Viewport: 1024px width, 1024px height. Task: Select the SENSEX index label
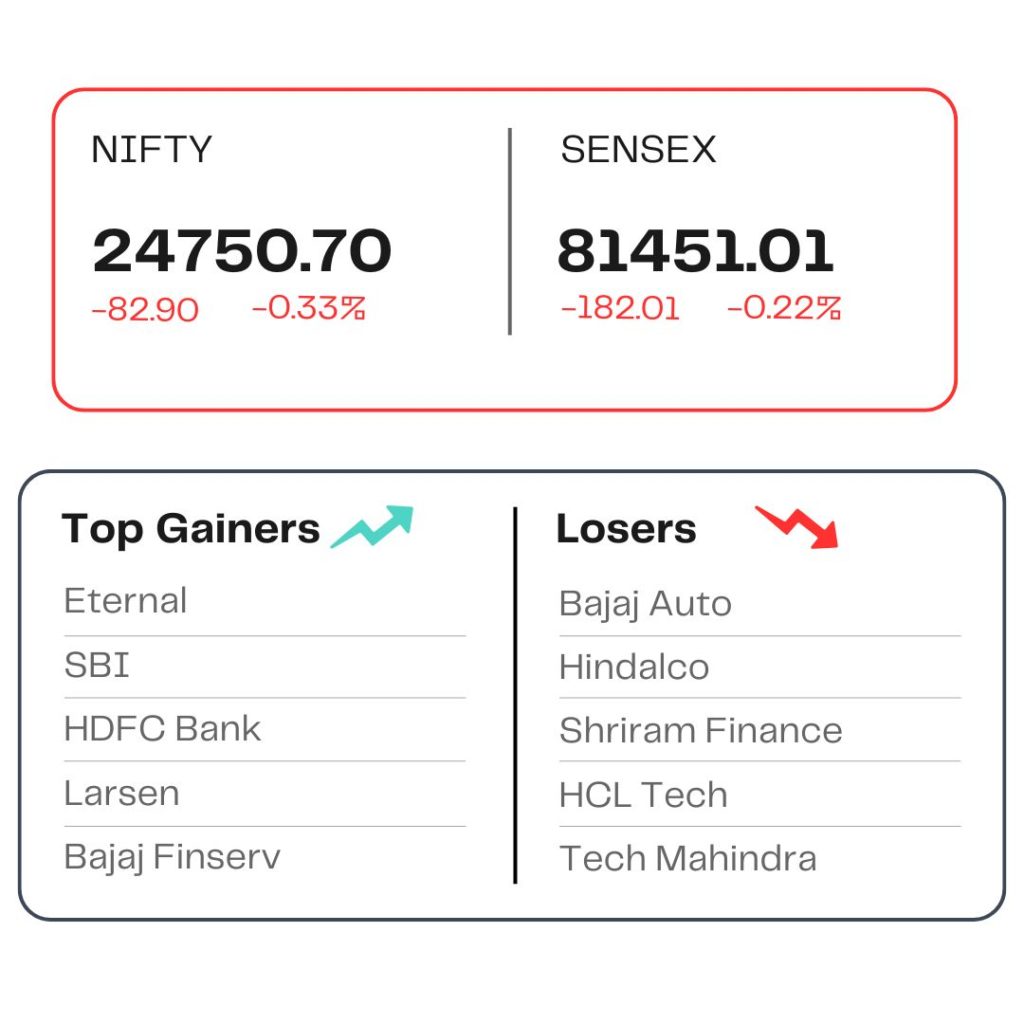(x=638, y=149)
